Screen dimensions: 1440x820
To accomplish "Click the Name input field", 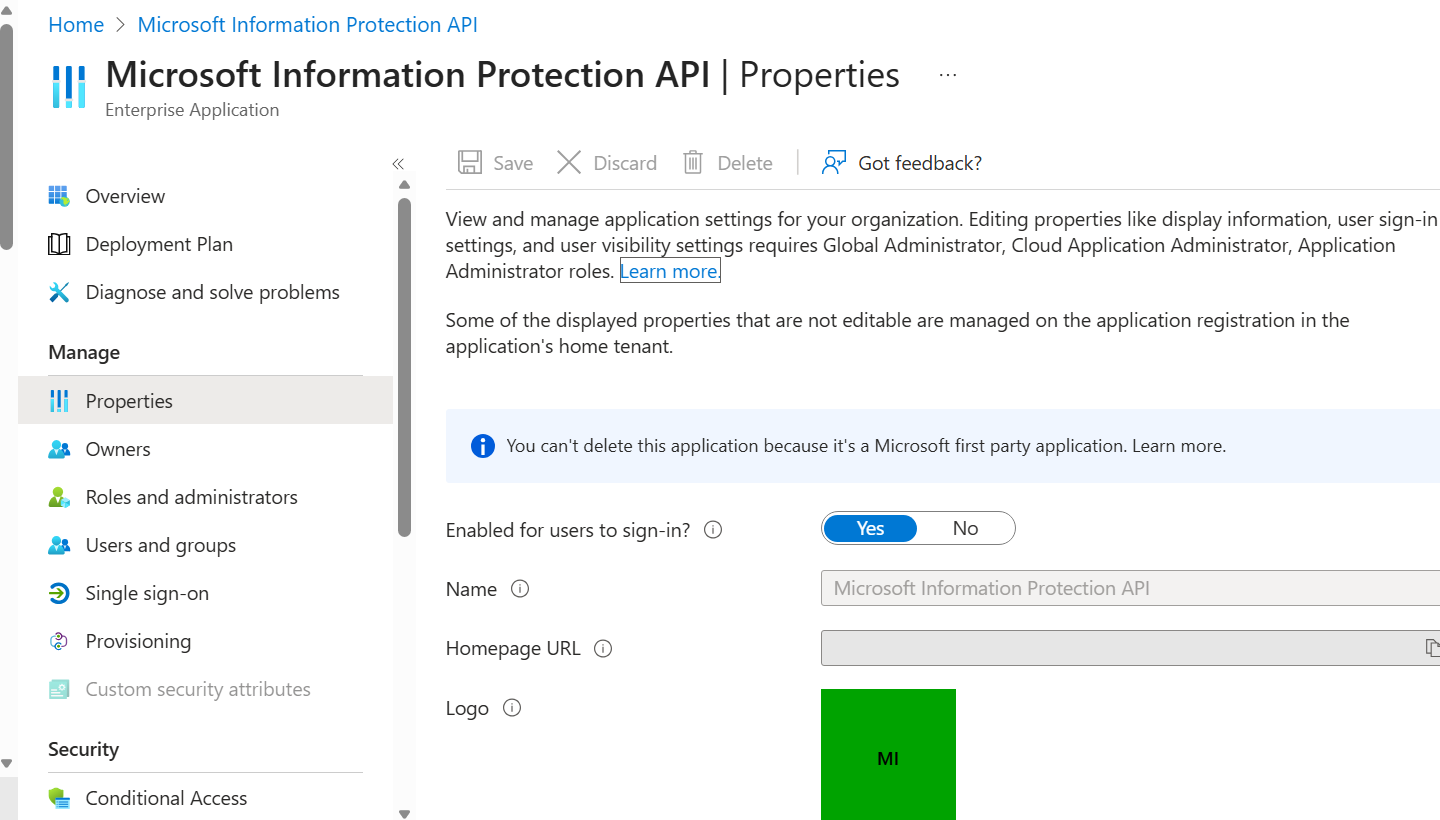I will tap(1130, 588).
